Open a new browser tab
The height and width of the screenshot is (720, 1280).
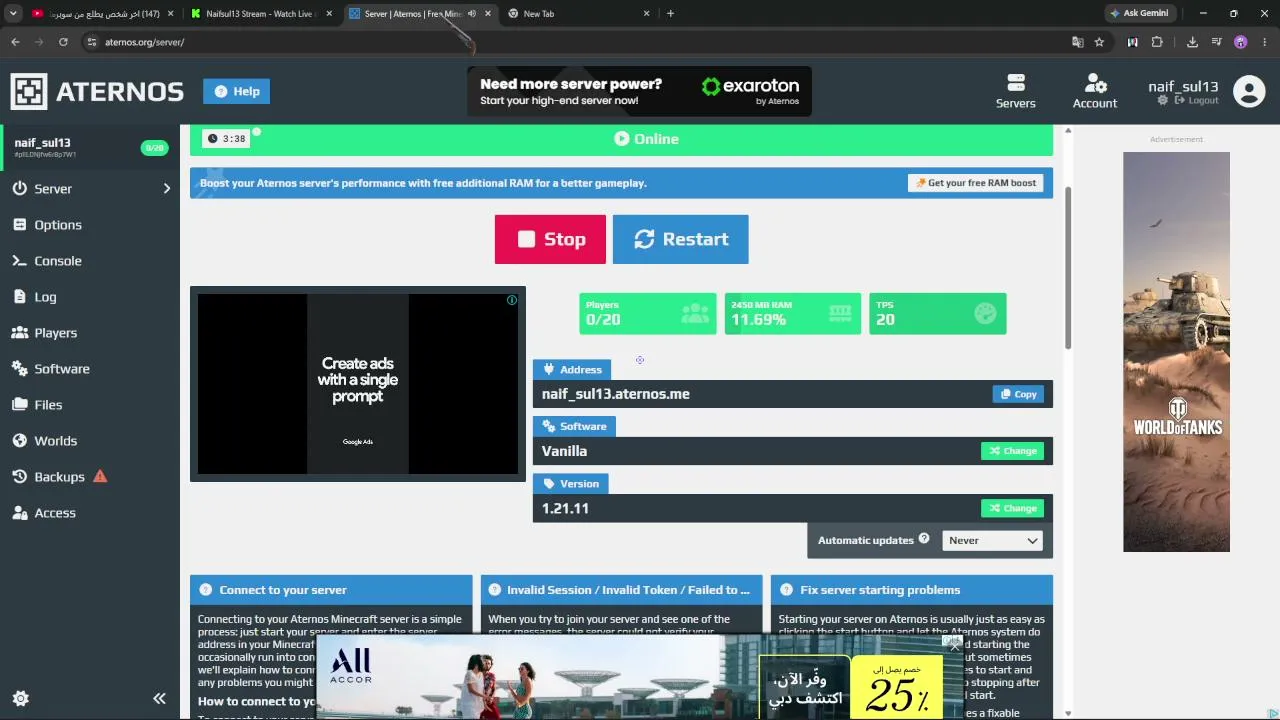(x=670, y=14)
